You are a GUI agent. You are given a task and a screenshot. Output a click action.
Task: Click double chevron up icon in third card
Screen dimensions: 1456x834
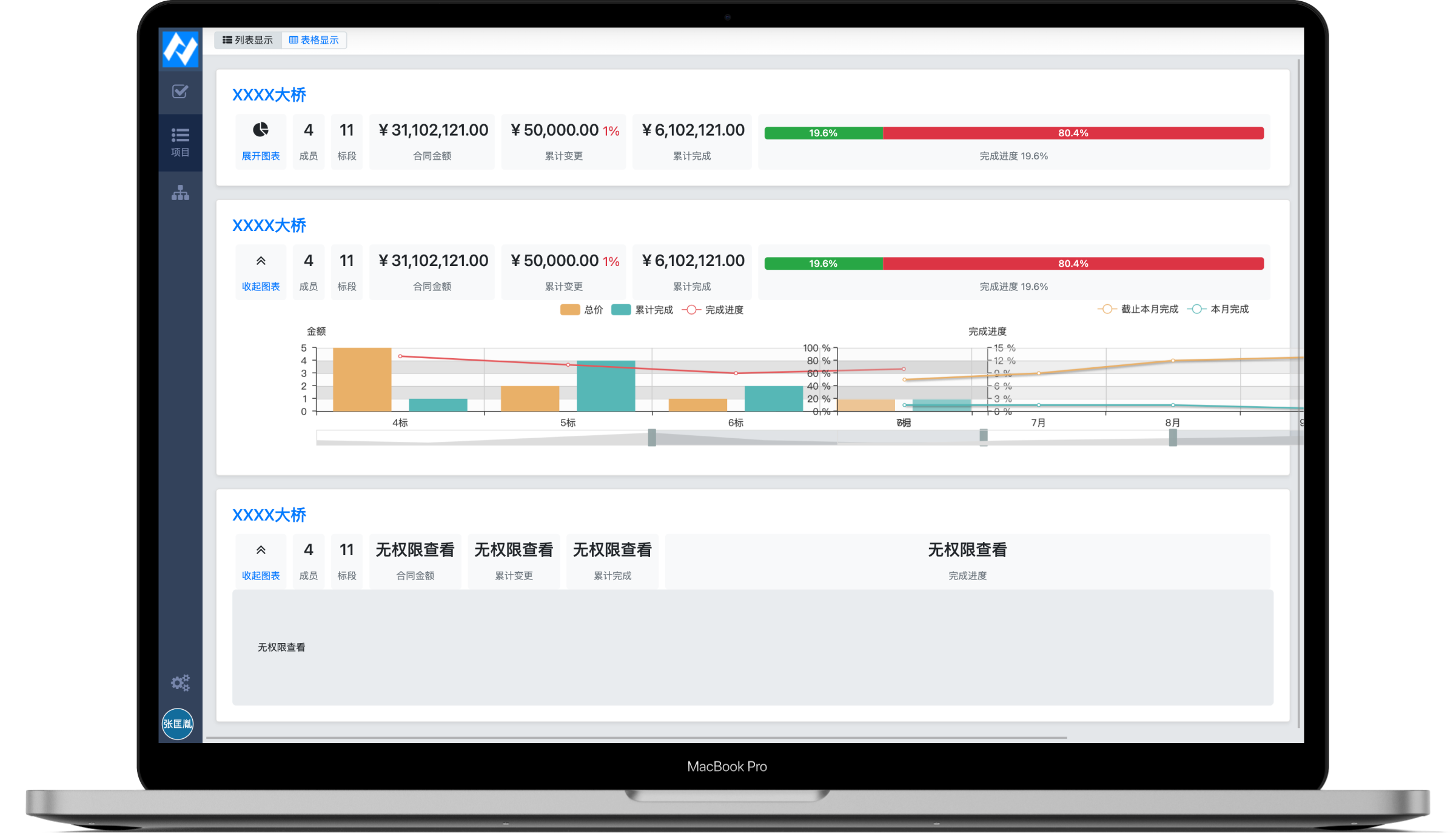pos(261,550)
